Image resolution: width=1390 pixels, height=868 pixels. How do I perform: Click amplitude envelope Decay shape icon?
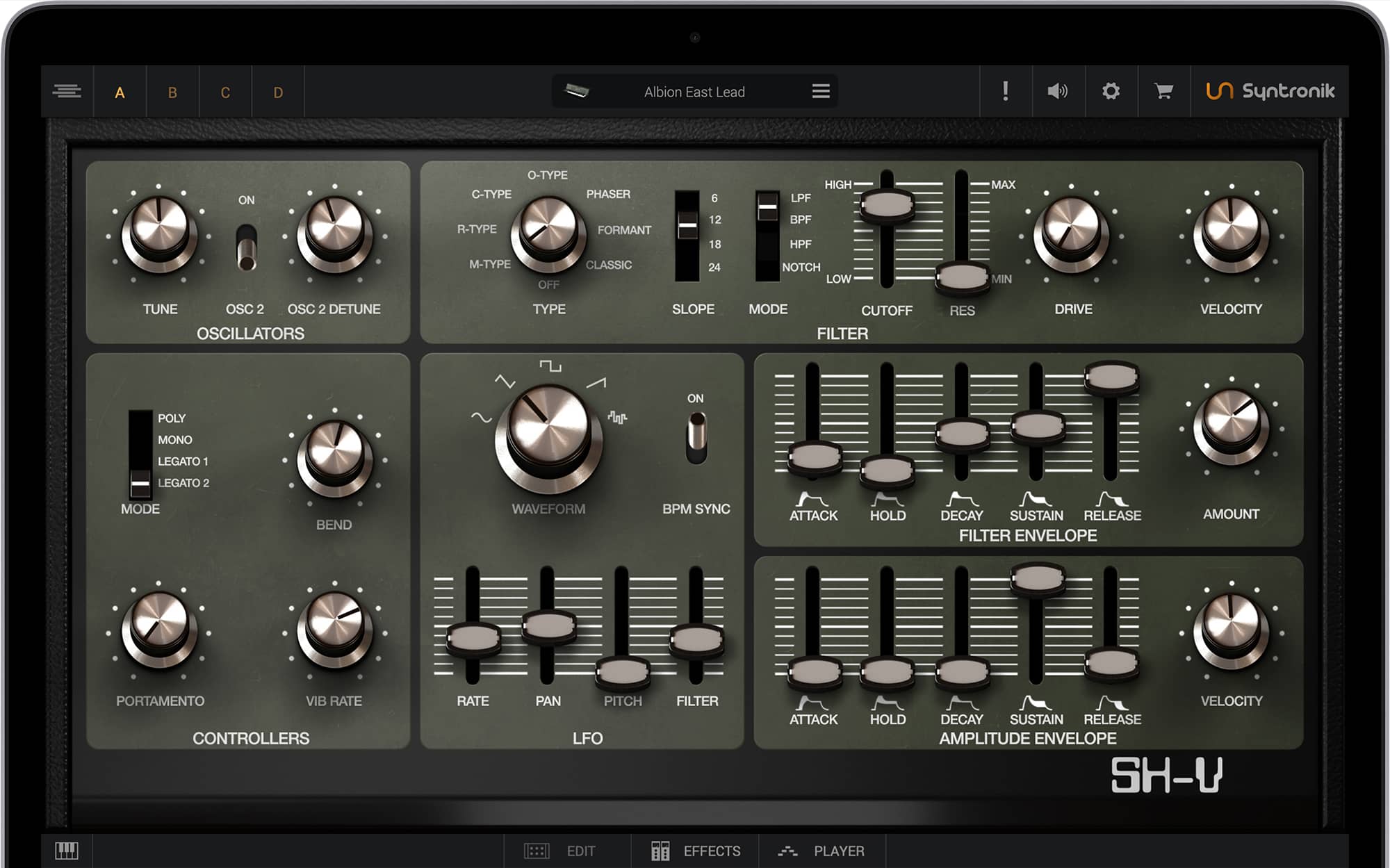pos(962,703)
